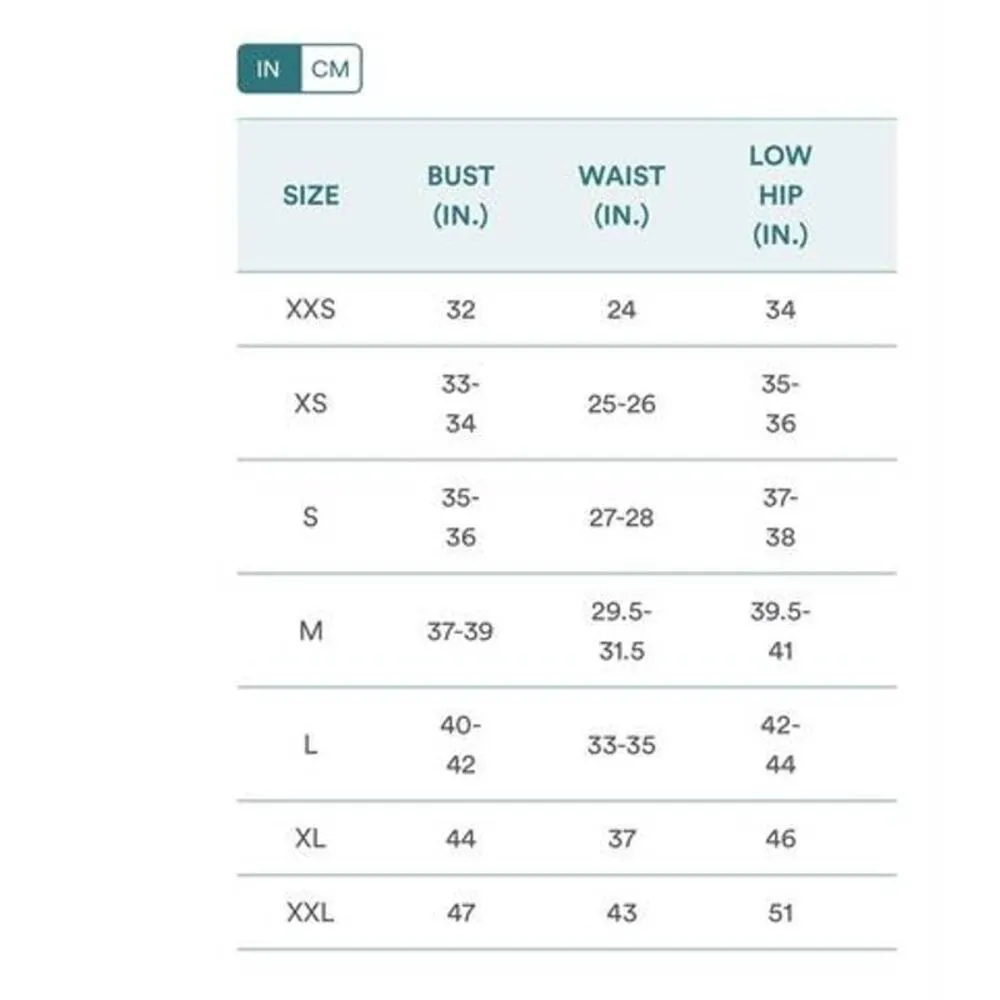
Task: Click the 25-26 waist measurement cell
Action: 621,404
